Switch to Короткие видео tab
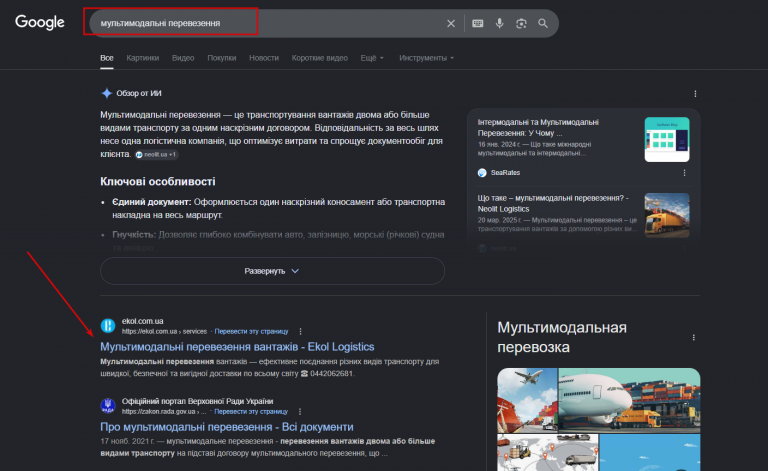768x471 pixels. click(319, 58)
